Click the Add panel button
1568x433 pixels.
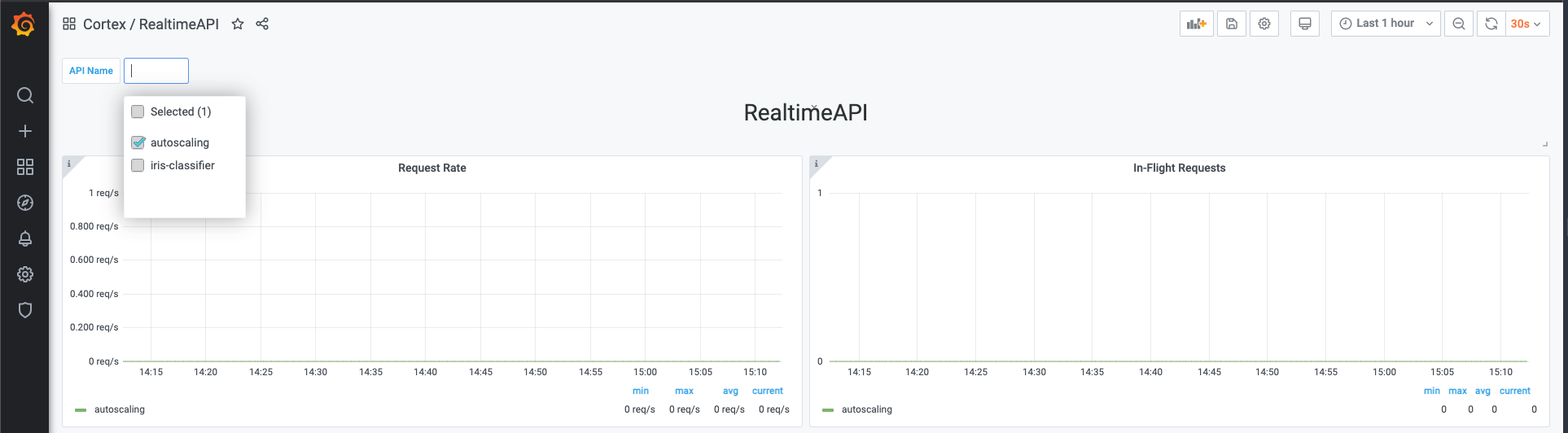[1196, 24]
